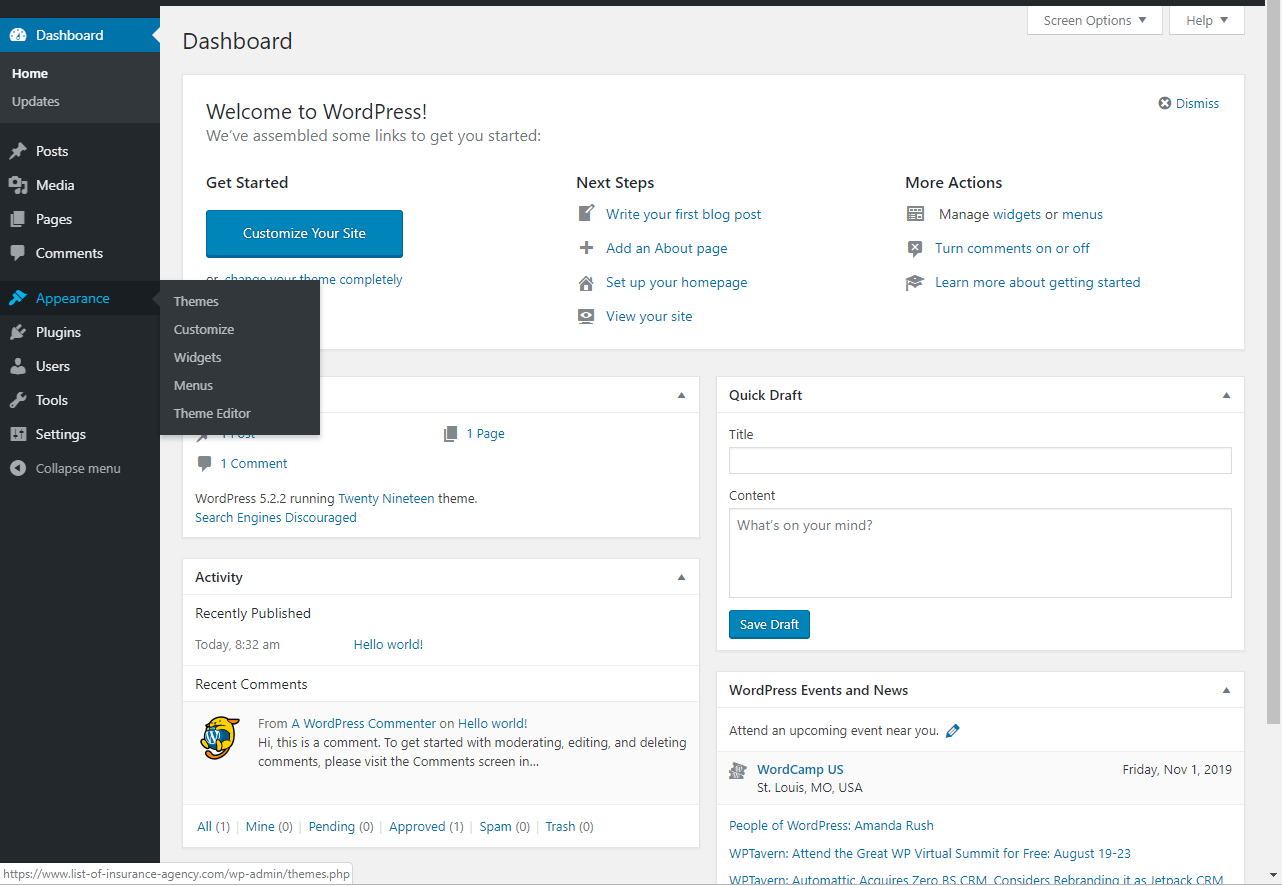
Task: Open Turn comments on or off link
Action: [1012, 248]
